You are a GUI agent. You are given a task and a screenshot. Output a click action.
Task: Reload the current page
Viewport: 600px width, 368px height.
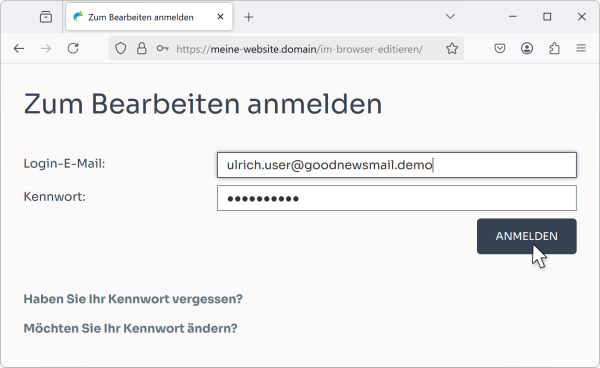[x=73, y=49]
